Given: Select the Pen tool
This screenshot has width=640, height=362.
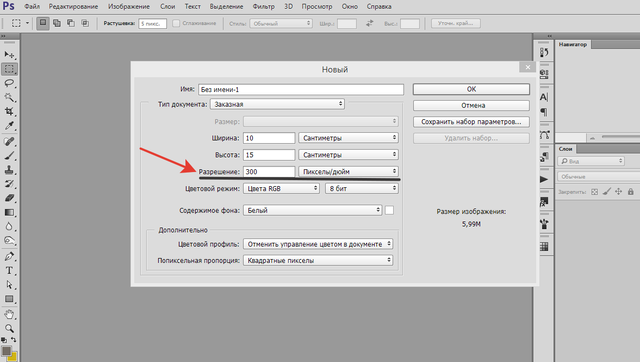Looking at the screenshot, I should pyautogui.click(x=9, y=256).
